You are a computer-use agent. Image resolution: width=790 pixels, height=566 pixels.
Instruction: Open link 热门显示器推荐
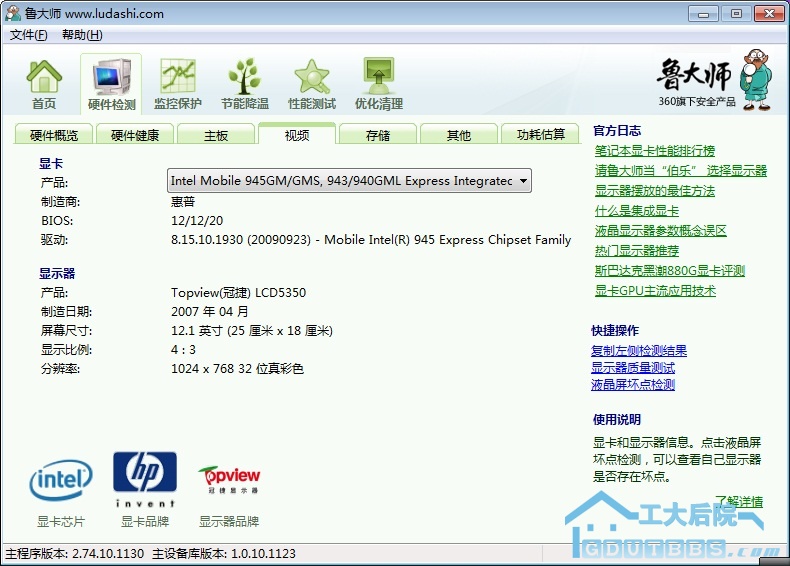(636, 250)
